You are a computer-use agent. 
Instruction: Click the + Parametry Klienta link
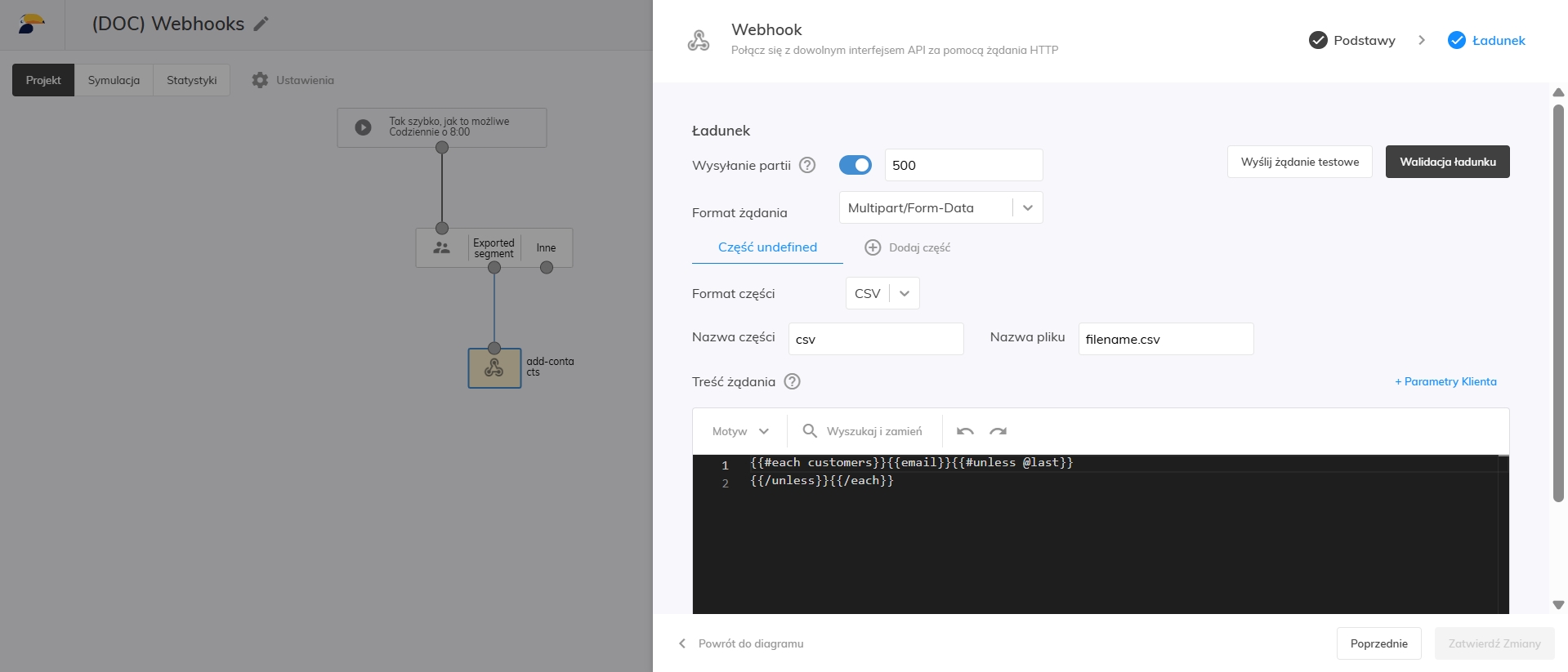tap(1445, 381)
